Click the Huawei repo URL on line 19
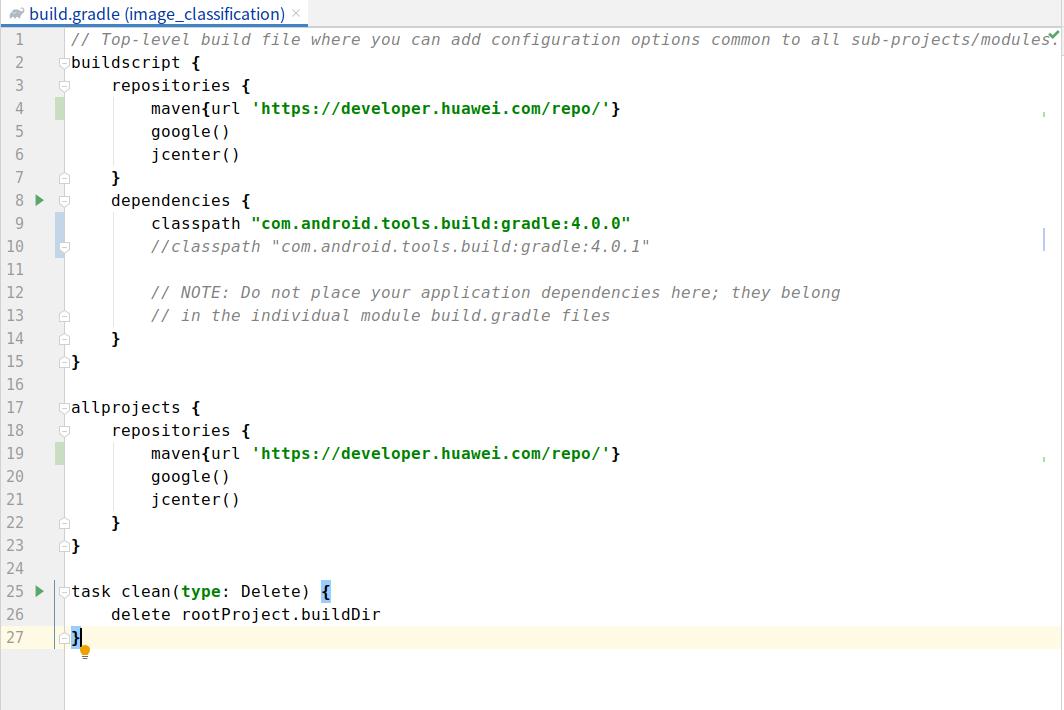 (435, 453)
